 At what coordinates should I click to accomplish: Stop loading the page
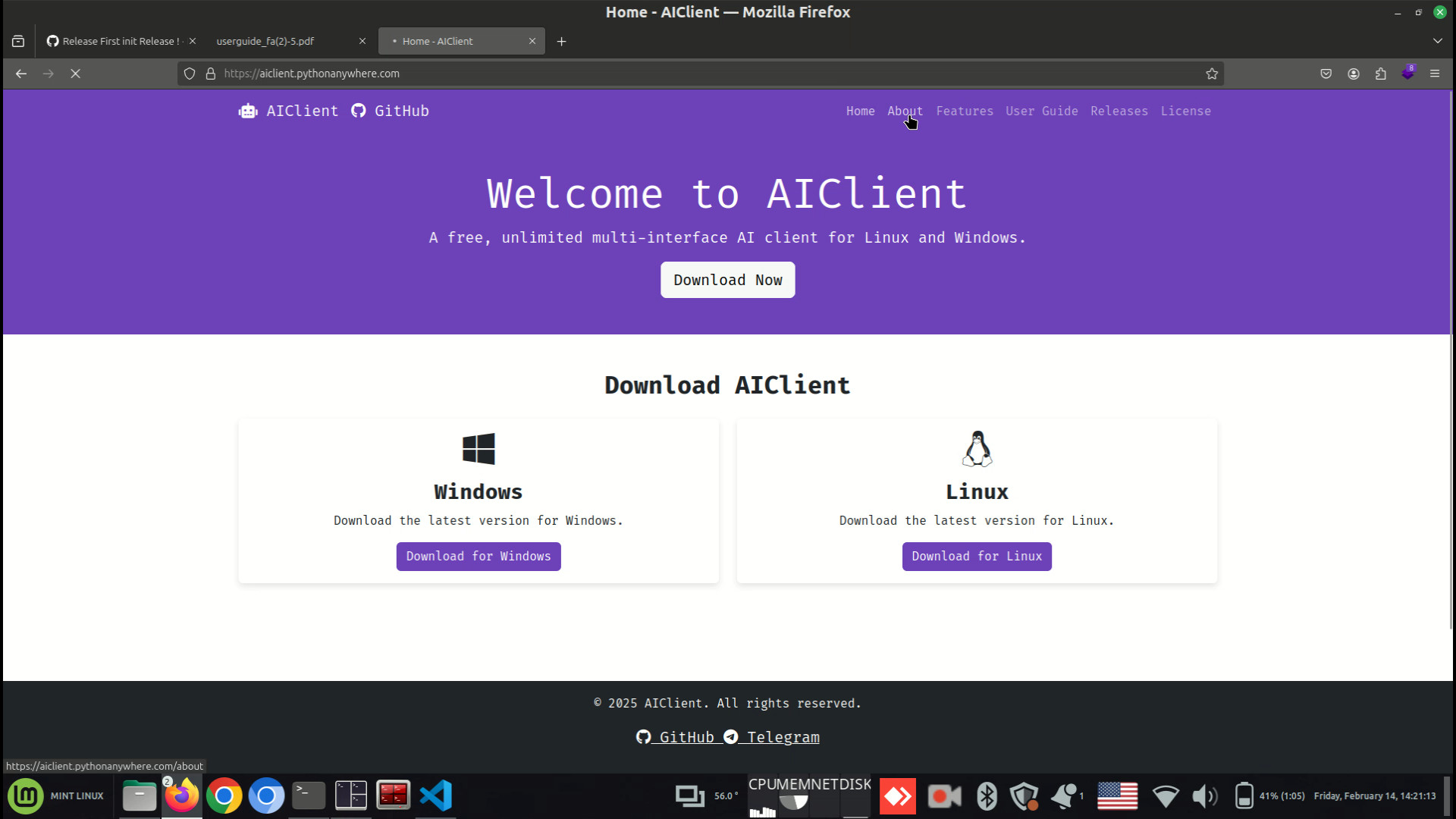76,74
